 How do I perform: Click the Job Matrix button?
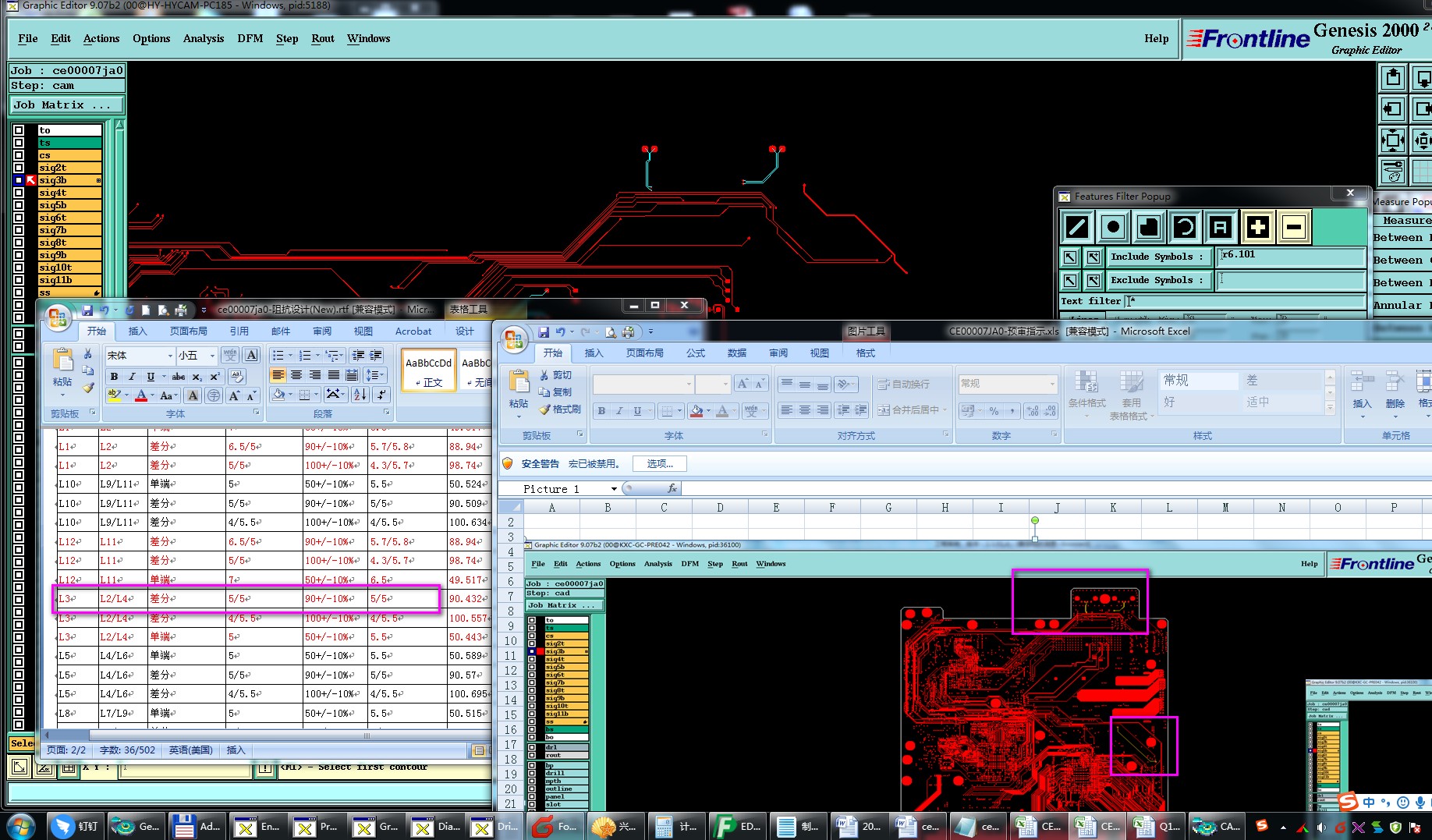[x=66, y=105]
